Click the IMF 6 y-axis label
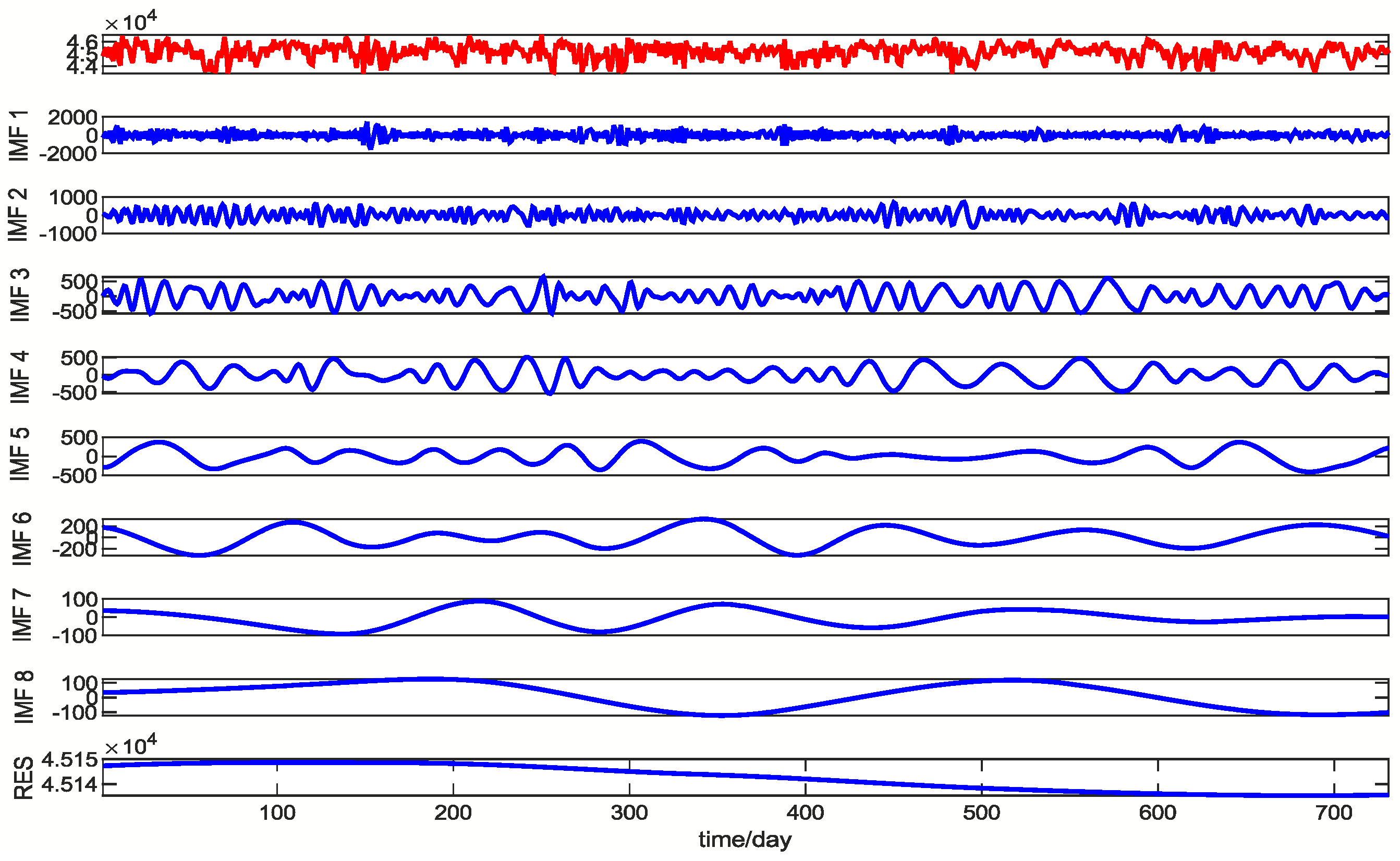Screen dimensions: 1400x861 22,538
